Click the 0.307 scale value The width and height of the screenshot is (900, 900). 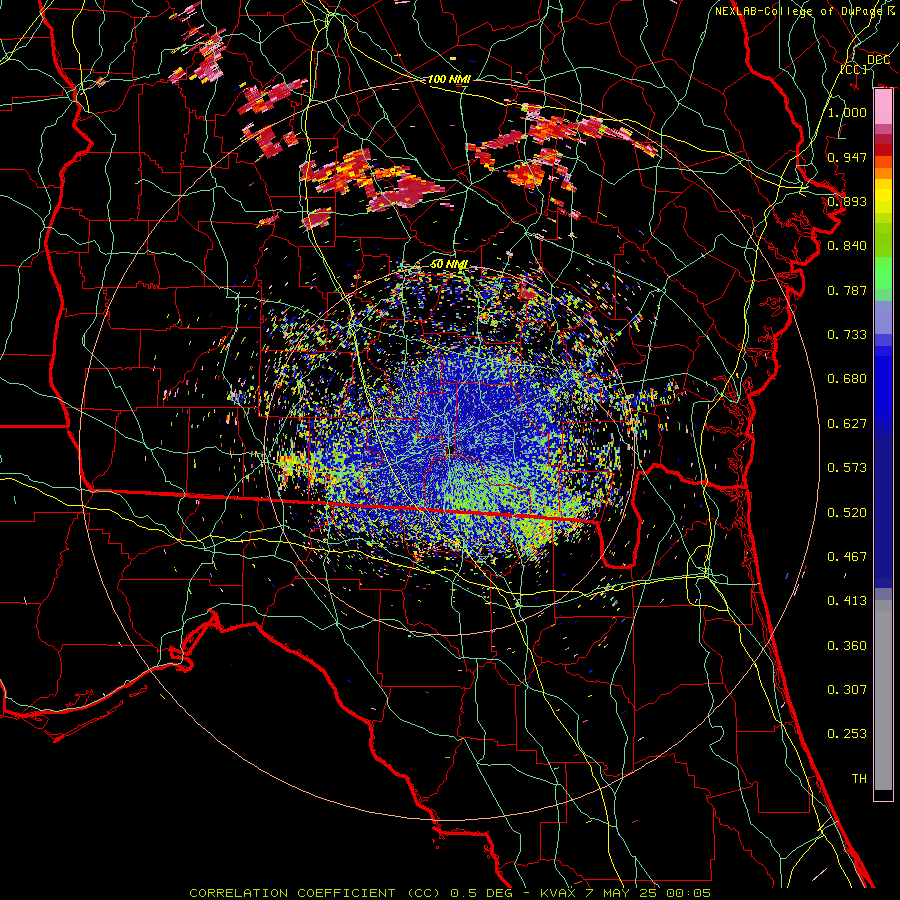pyautogui.click(x=847, y=690)
